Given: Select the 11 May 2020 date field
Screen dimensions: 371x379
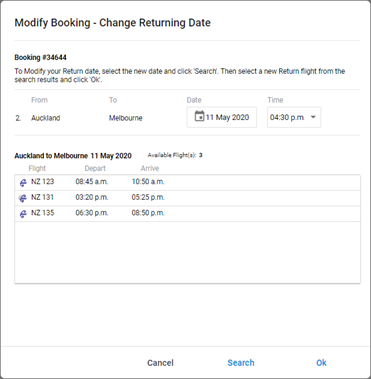Looking at the screenshot, I should (222, 117).
